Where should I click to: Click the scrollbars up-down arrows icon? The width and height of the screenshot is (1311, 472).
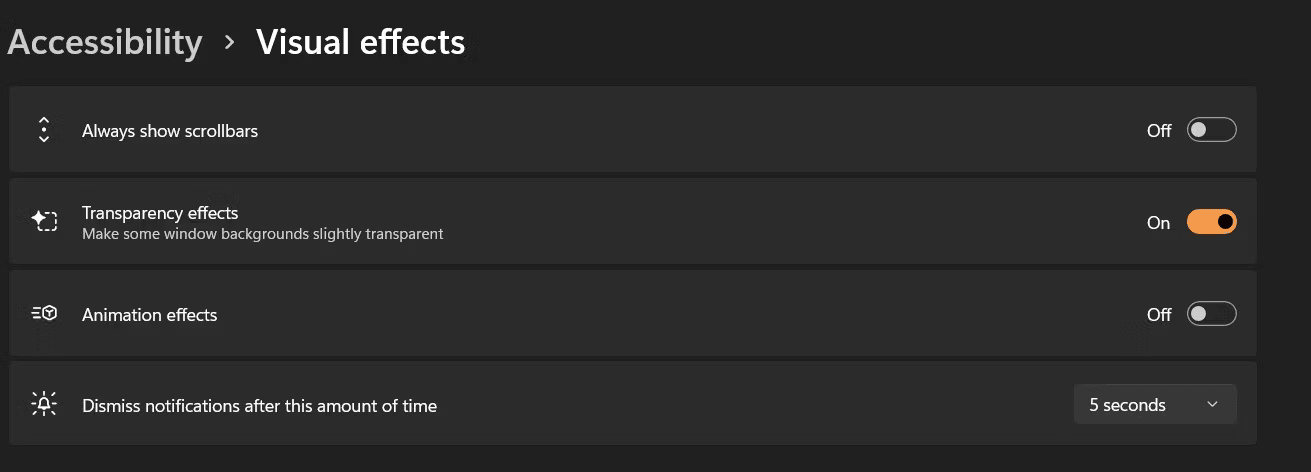click(x=44, y=130)
